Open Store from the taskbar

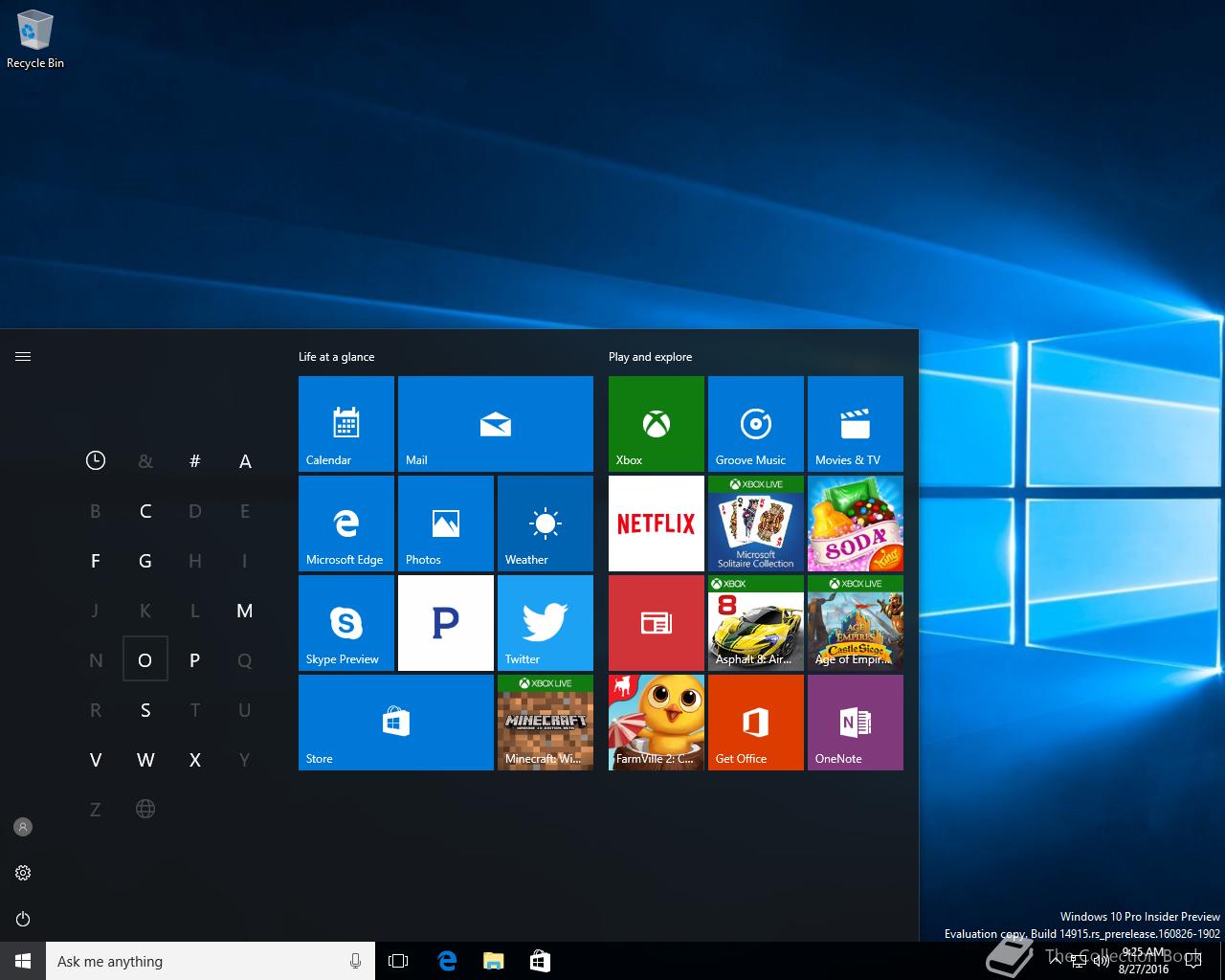click(540, 961)
